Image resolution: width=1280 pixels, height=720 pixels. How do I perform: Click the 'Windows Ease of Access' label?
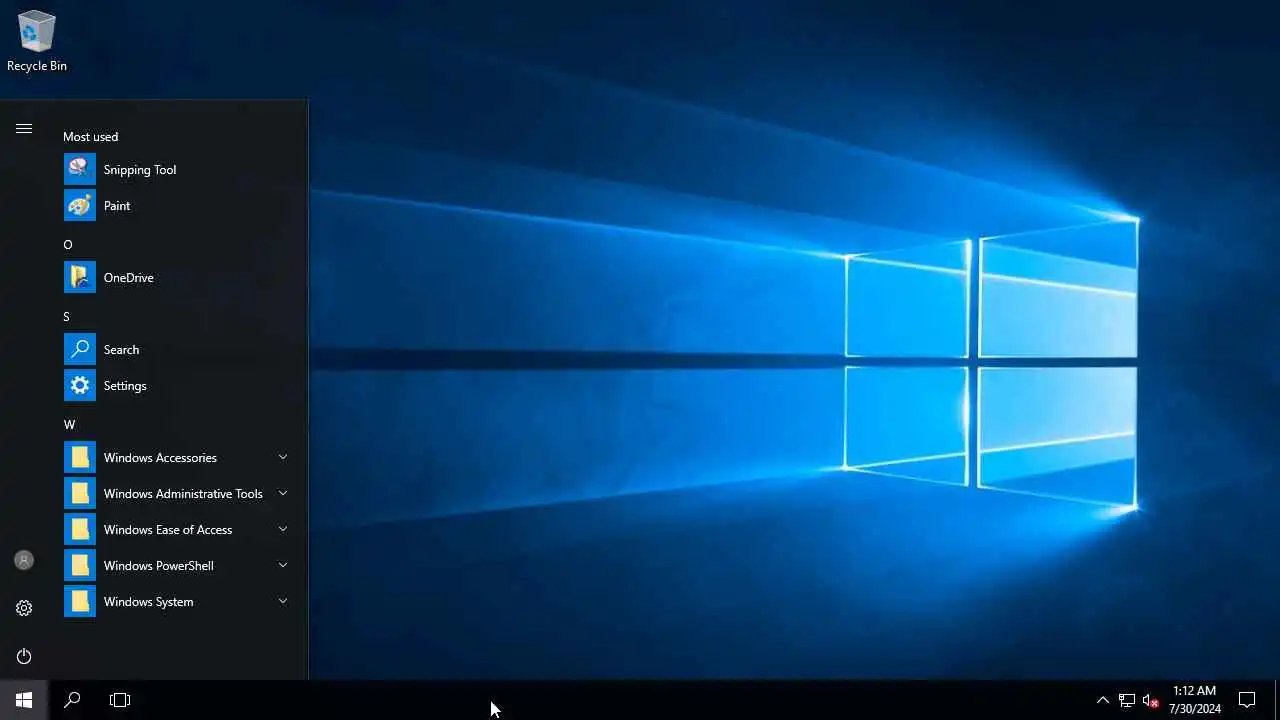[168, 530]
